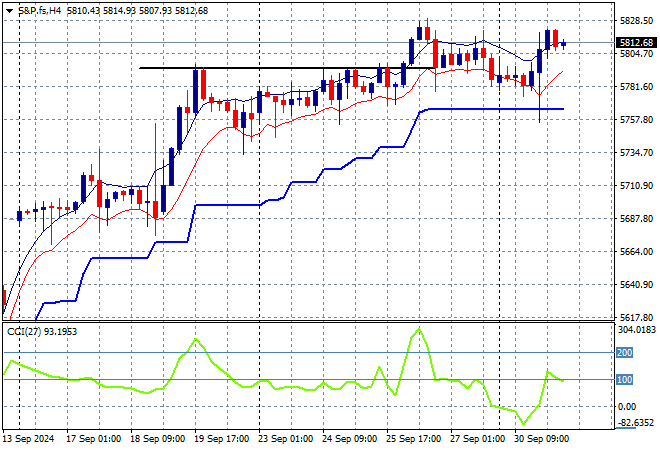Screen dimensions: 660x450
Task: Click the OHLC values 5810.43 5814.93 5807.93 5812.68
Action: [137, 11]
